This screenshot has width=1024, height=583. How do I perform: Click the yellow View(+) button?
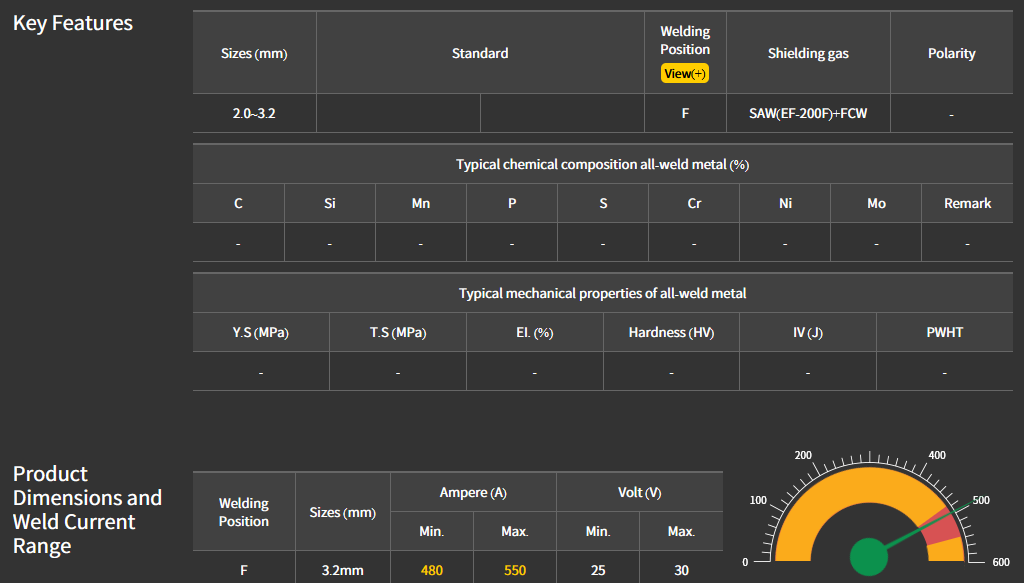(x=685, y=73)
